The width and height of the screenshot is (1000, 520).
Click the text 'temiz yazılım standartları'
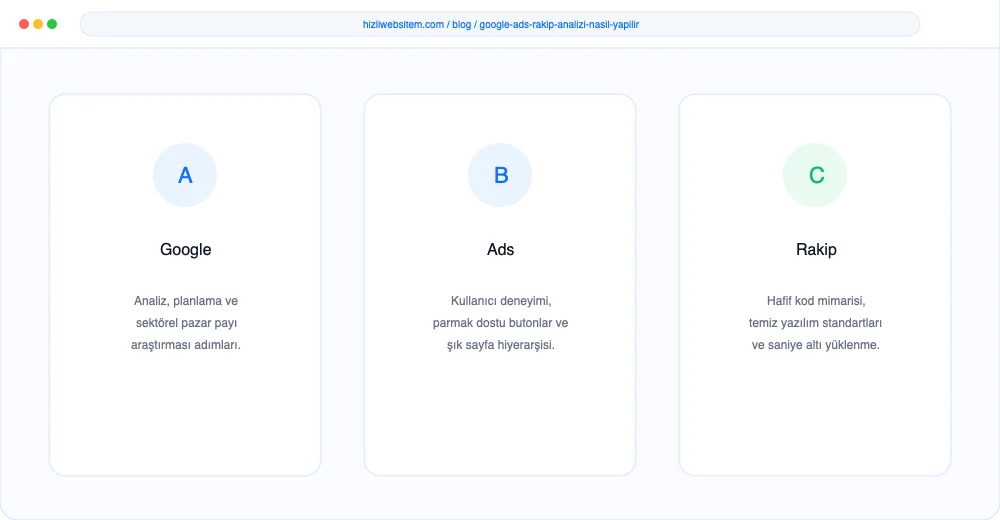click(x=815, y=323)
